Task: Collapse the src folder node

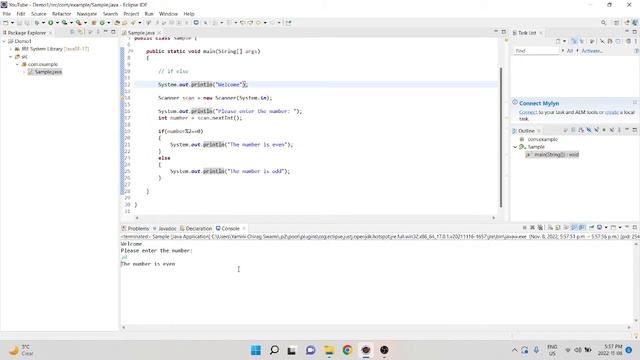Action: pos(11,57)
